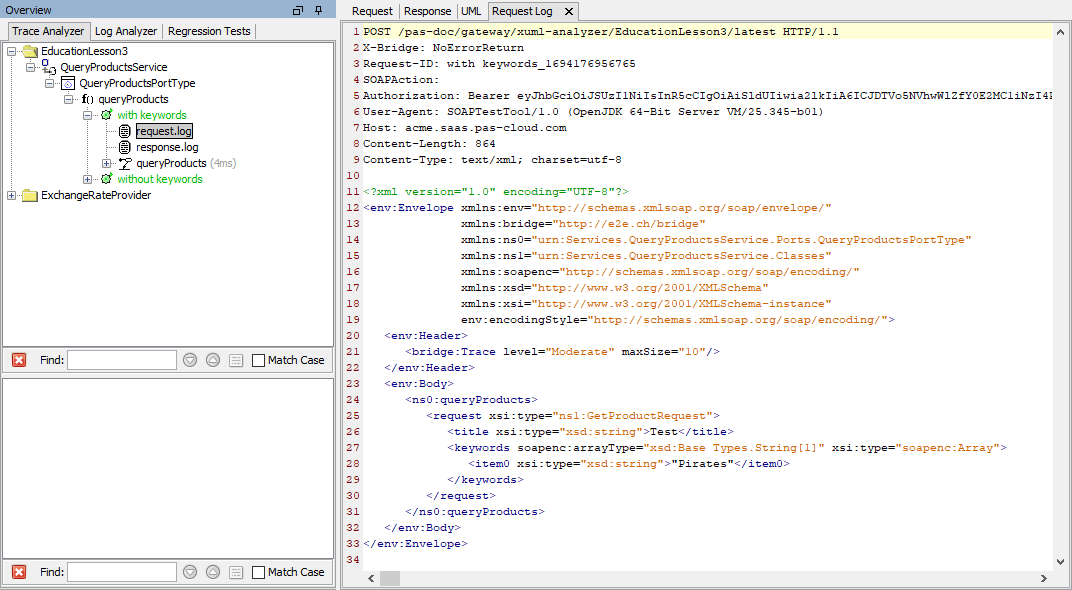Enable Match Case in lower Find bar
The width and height of the screenshot is (1072, 590).
tap(259, 572)
